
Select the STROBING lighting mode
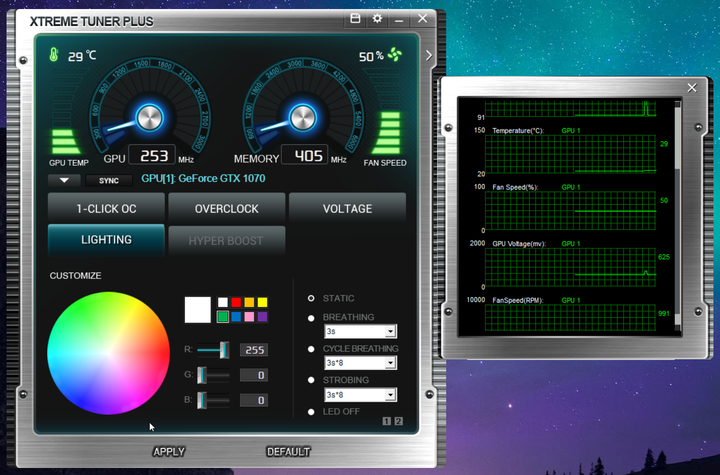(311, 380)
